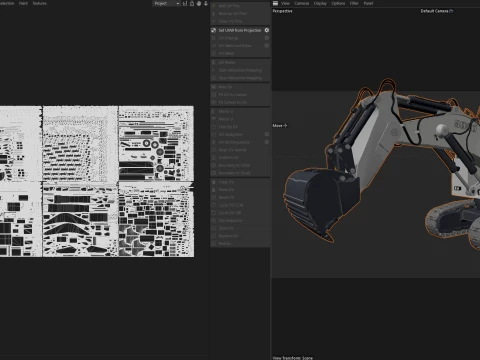Open the Cameras menu in the viewport
Image resolution: width=480 pixels, height=360 pixels.
(x=302, y=3)
